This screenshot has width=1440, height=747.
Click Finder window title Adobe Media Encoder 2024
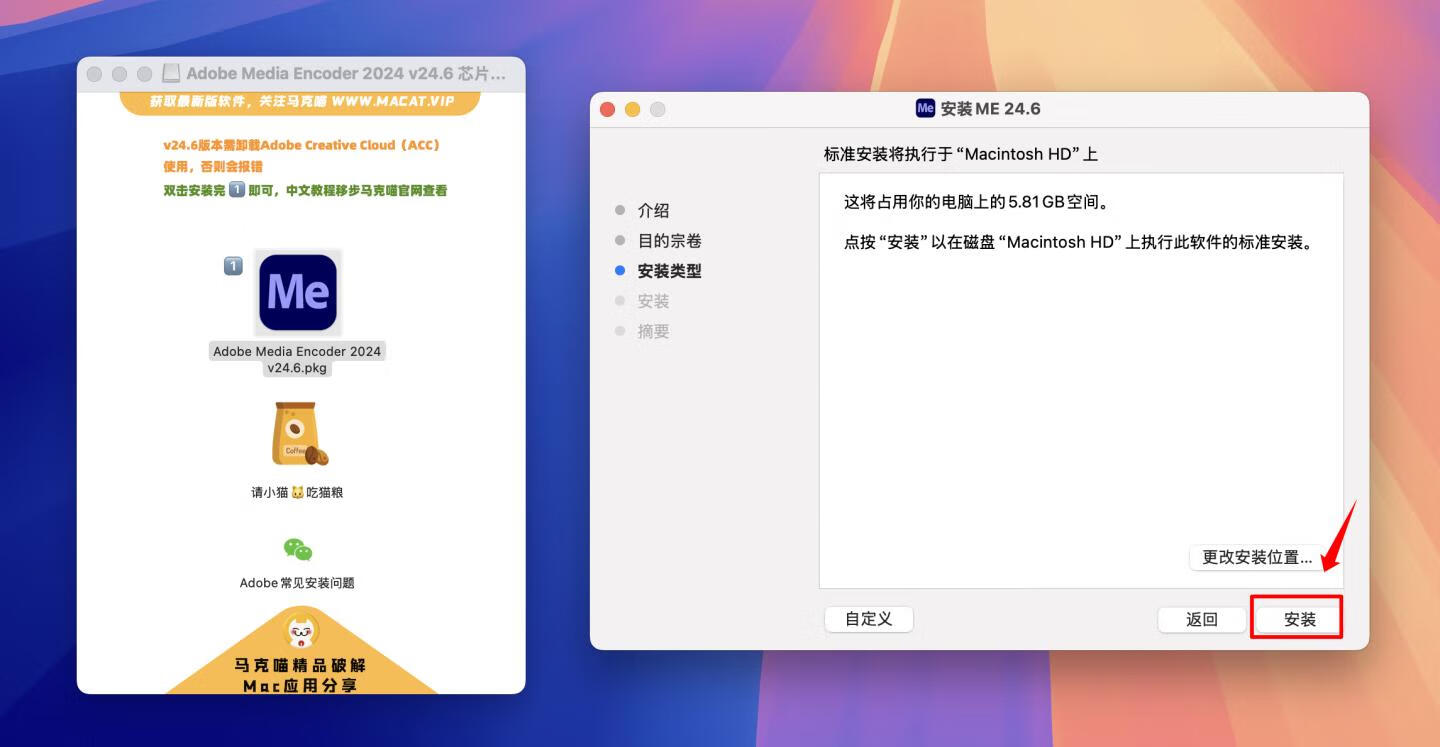coord(346,73)
